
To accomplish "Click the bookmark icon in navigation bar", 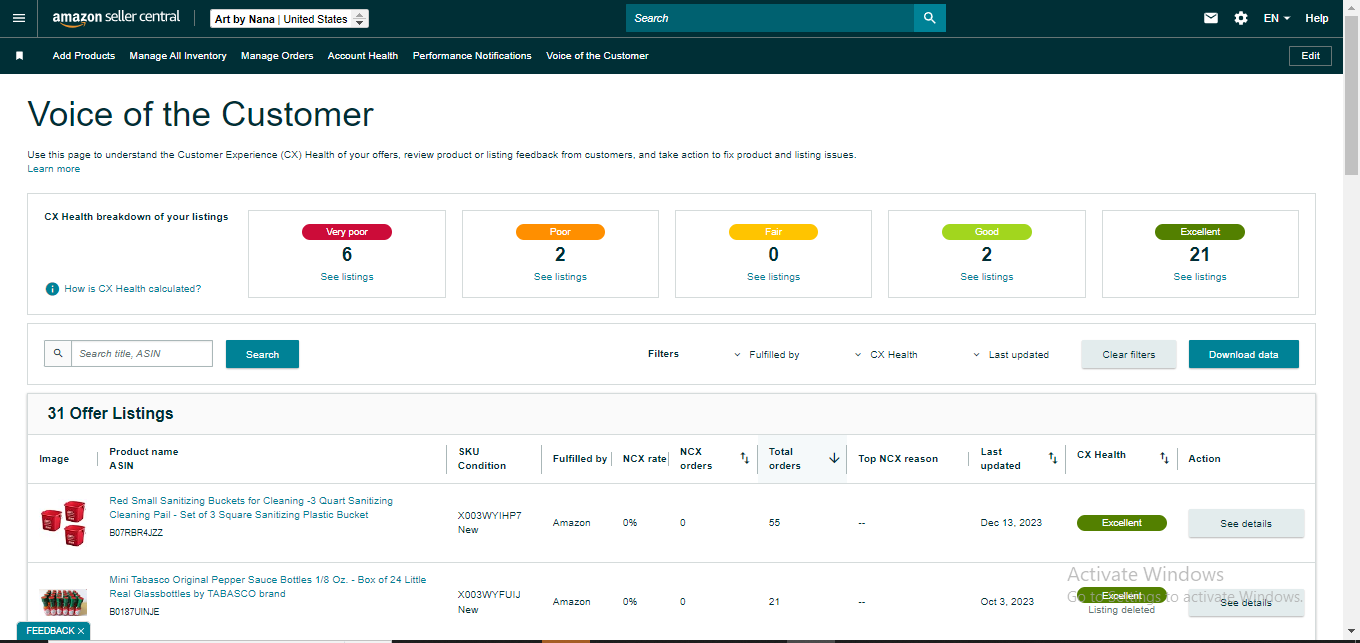I will click(x=19, y=56).
